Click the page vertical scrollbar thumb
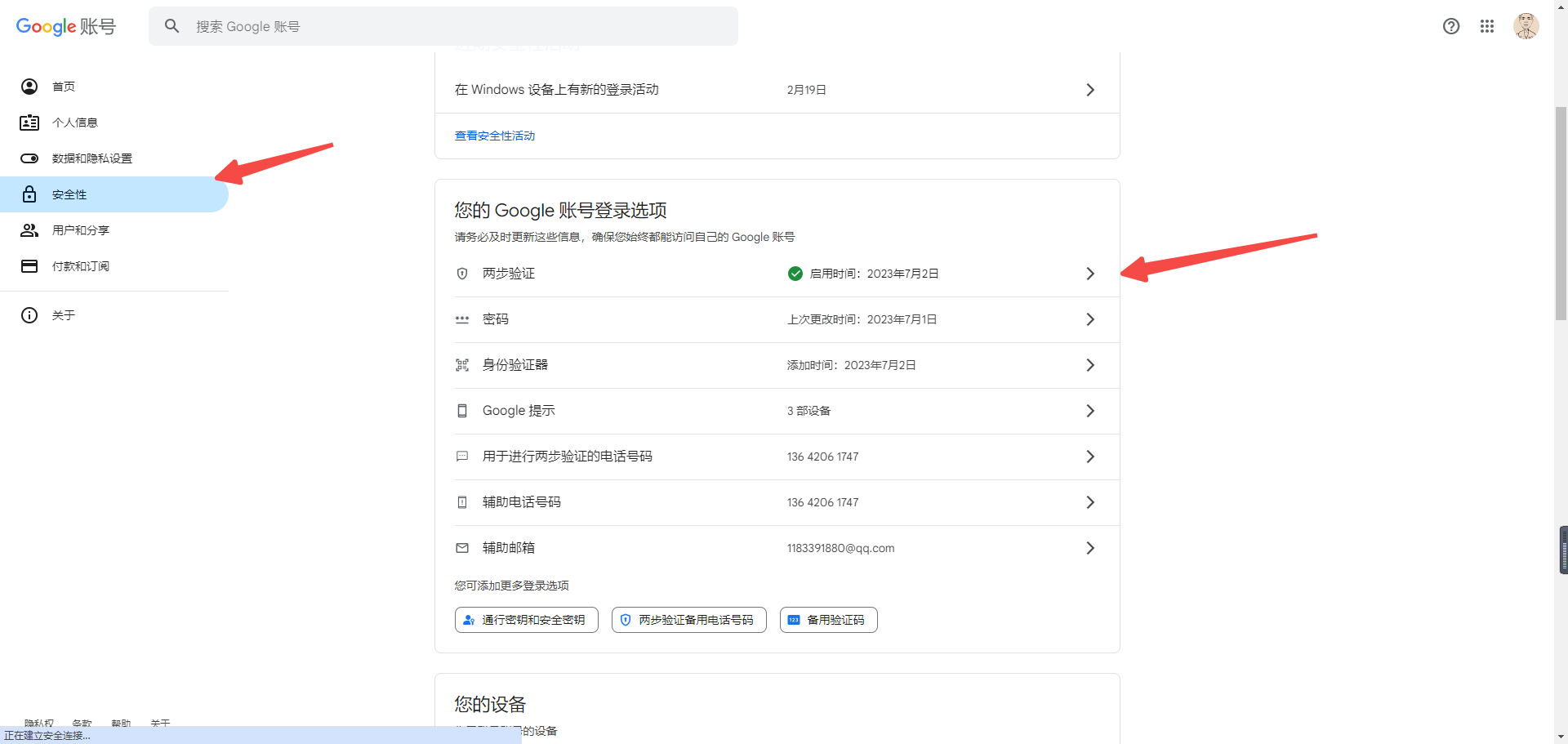This screenshot has width=1568, height=744. (x=1561, y=212)
